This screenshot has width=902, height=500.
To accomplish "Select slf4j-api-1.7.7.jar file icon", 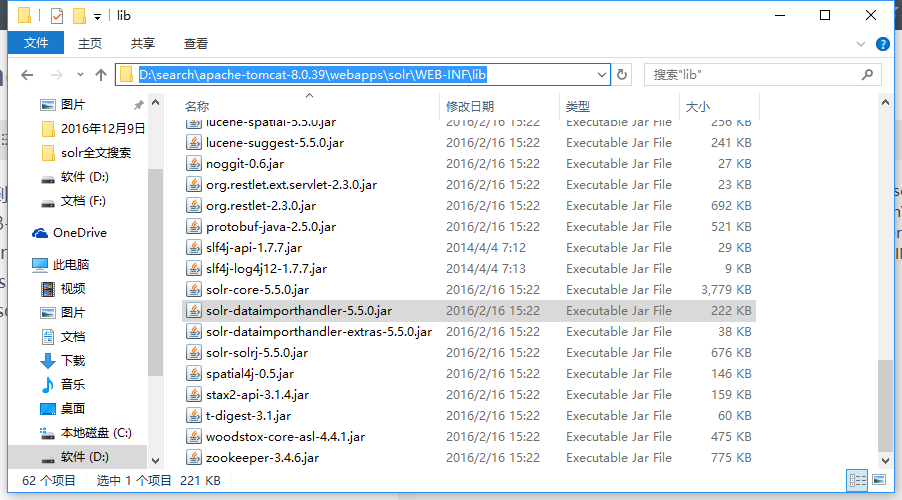I will pos(194,248).
